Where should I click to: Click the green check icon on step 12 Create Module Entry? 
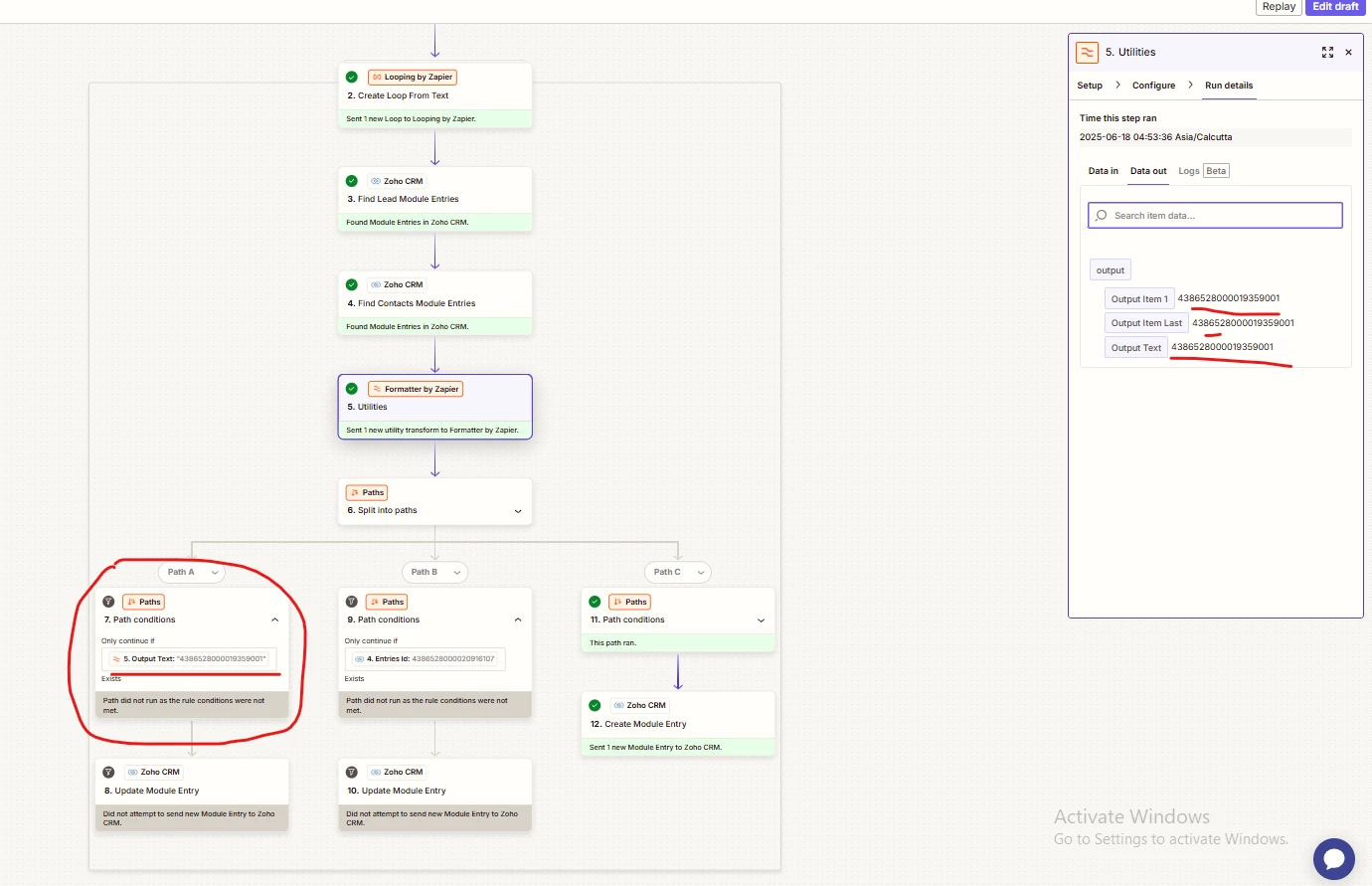coord(595,705)
